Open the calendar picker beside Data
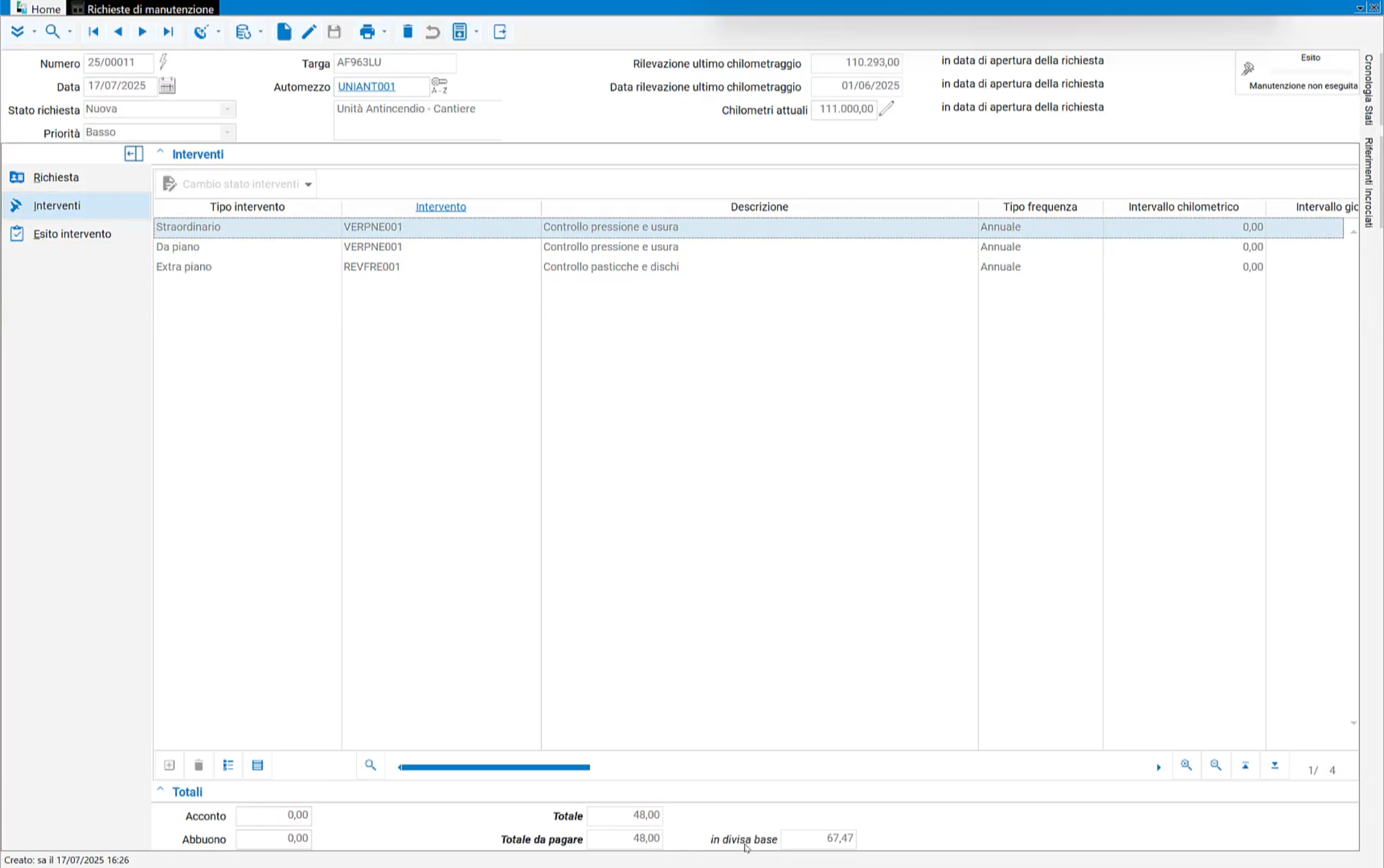 pos(167,86)
